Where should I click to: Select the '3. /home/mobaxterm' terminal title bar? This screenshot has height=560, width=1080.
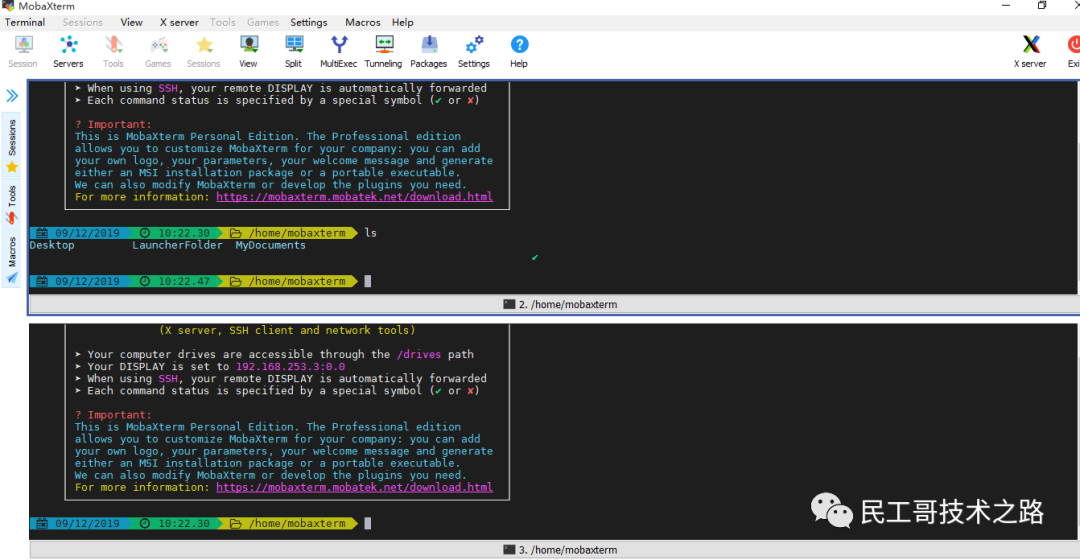point(554,550)
